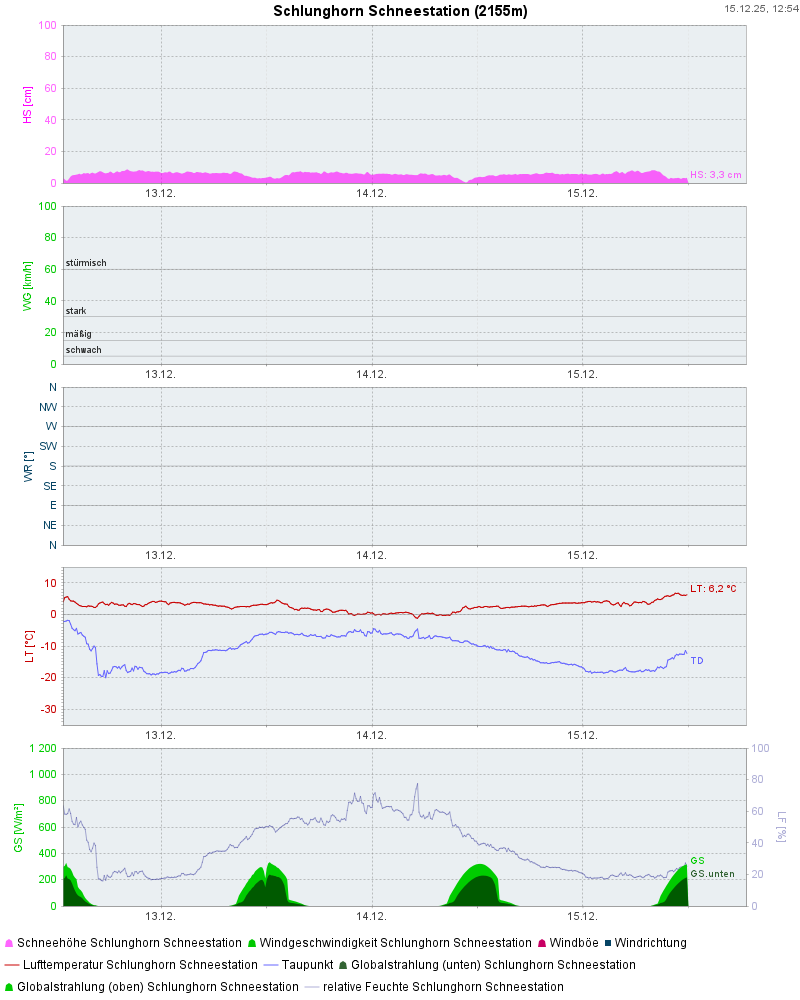
Task: Click the 'HS: 3,3 cm' value label
Action: (716, 175)
